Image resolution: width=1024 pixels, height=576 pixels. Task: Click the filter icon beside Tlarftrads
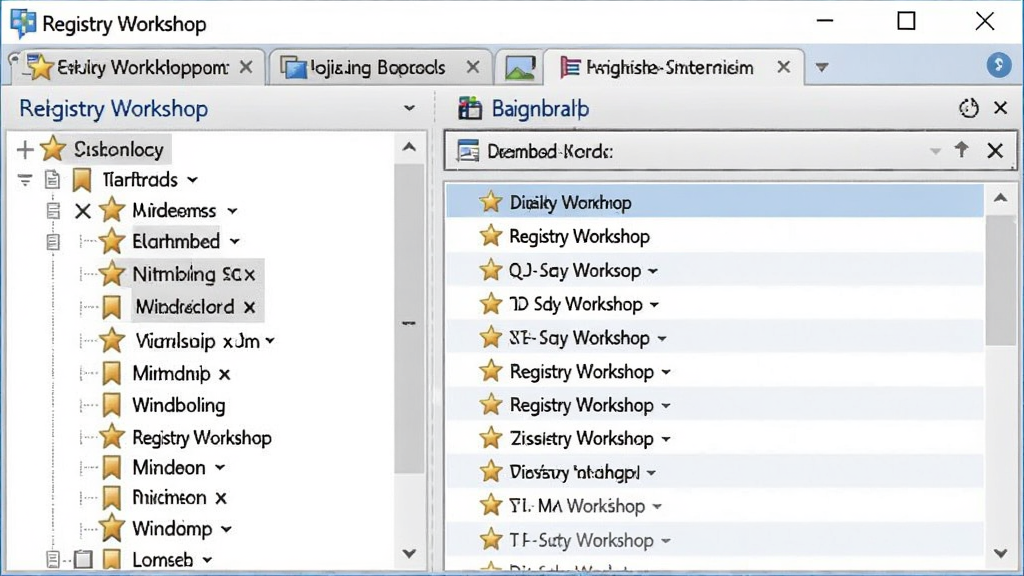(25, 180)
